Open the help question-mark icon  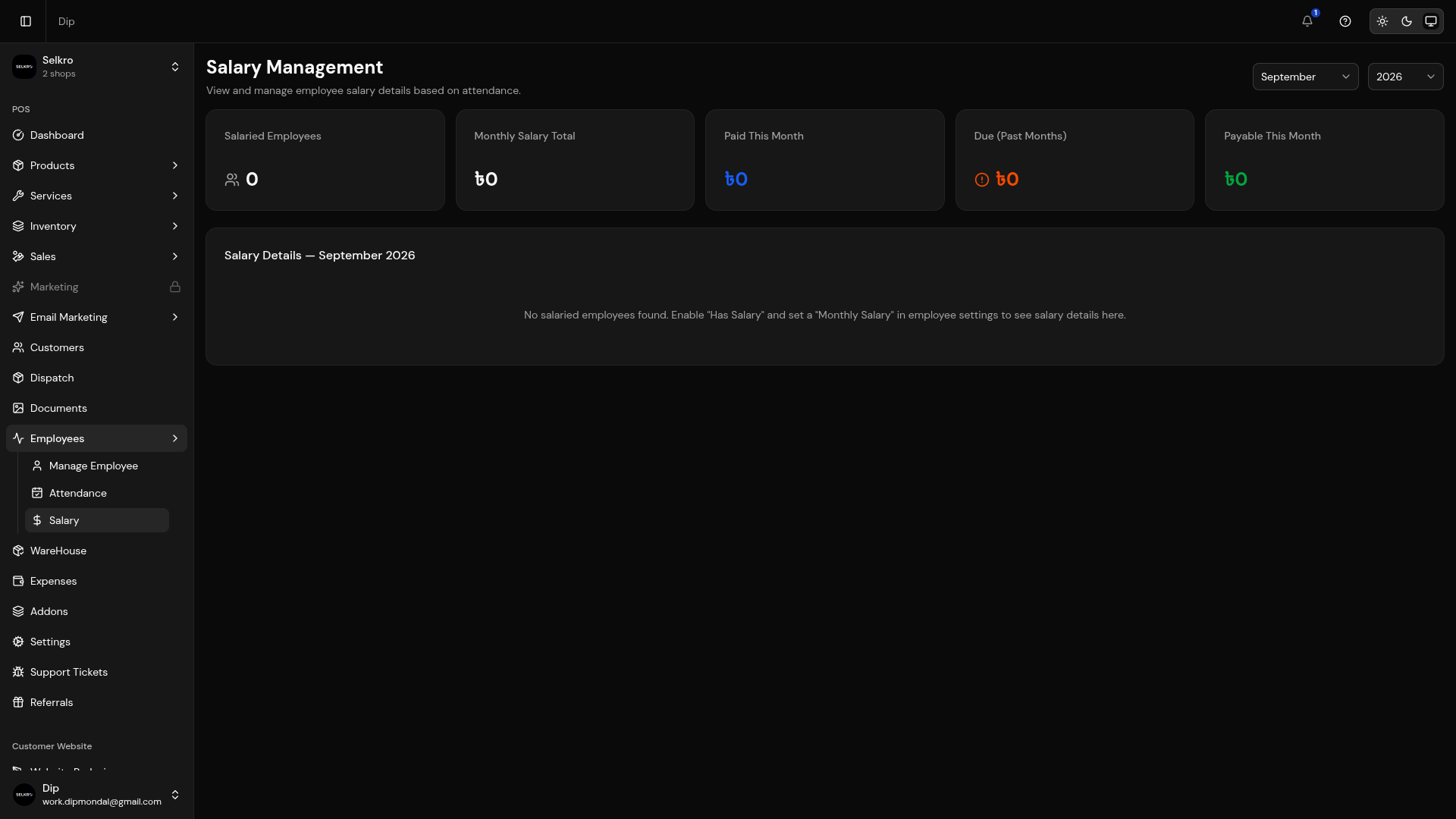point(1345,21)
